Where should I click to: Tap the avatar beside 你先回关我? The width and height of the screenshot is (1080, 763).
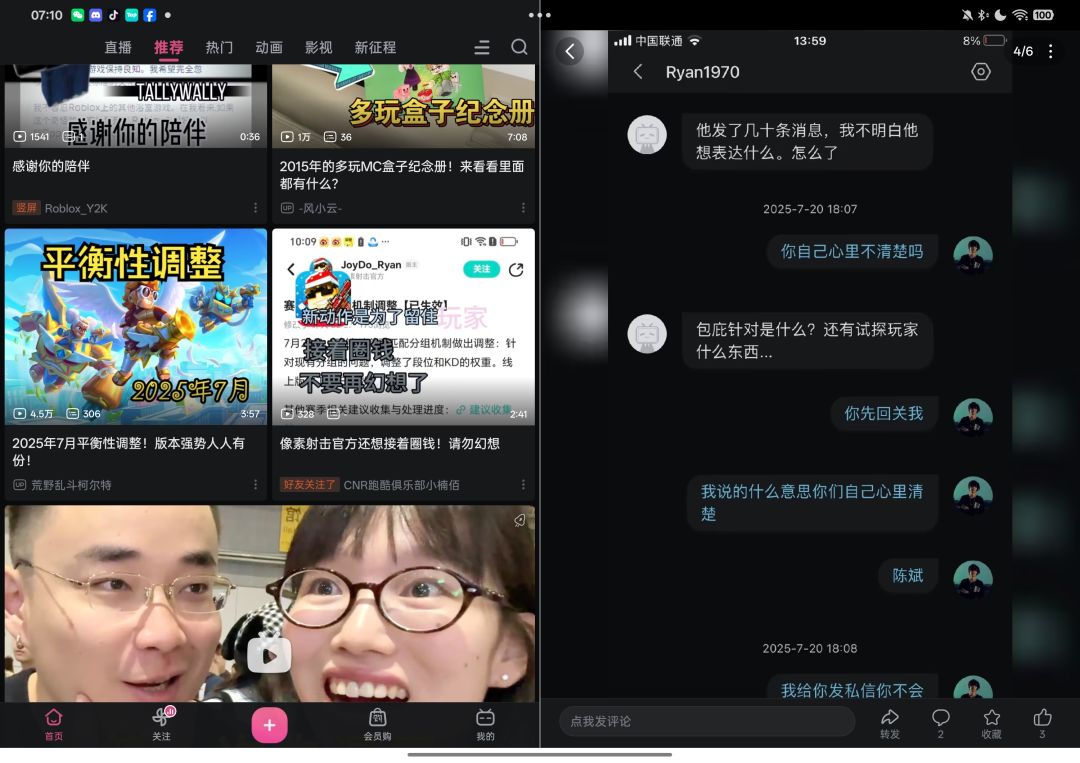(973, 417)
